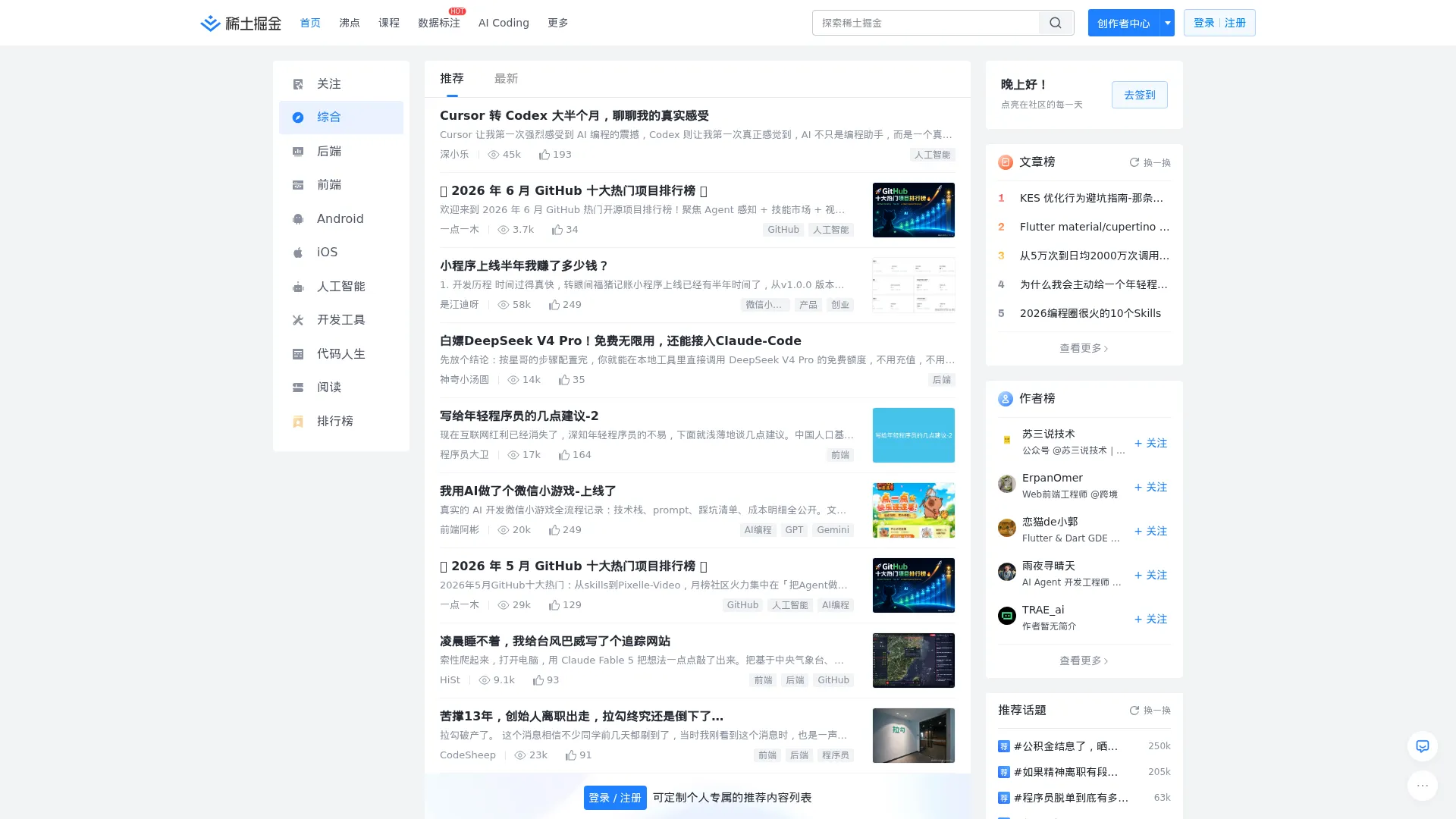The width and height of the screenshot is (1456, 819).
Task: Click the bottom 登录 / 注册 button
Action: (615, 798)
